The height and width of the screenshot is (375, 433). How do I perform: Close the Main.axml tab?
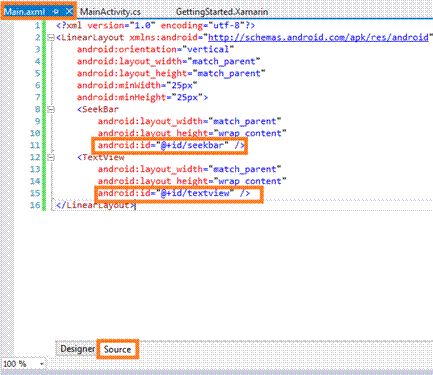[x=69, y=12]
